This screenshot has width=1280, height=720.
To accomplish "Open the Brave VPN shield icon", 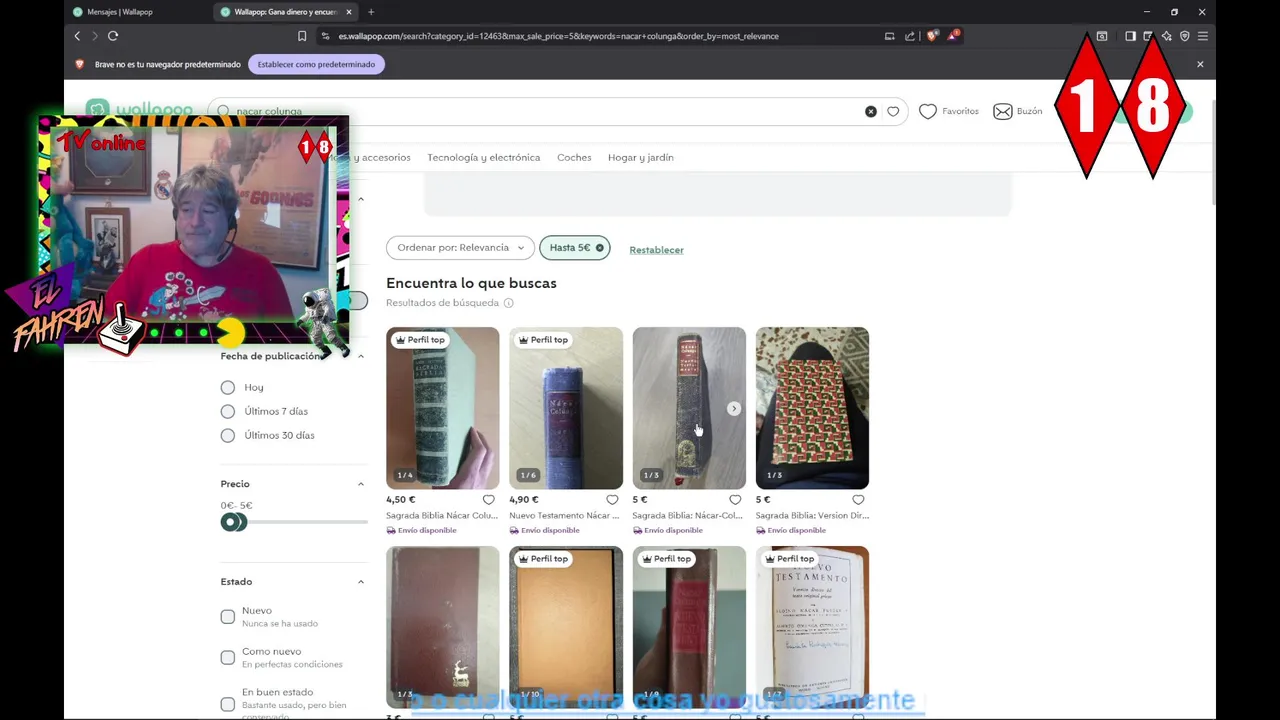I will click(1185, 36).
